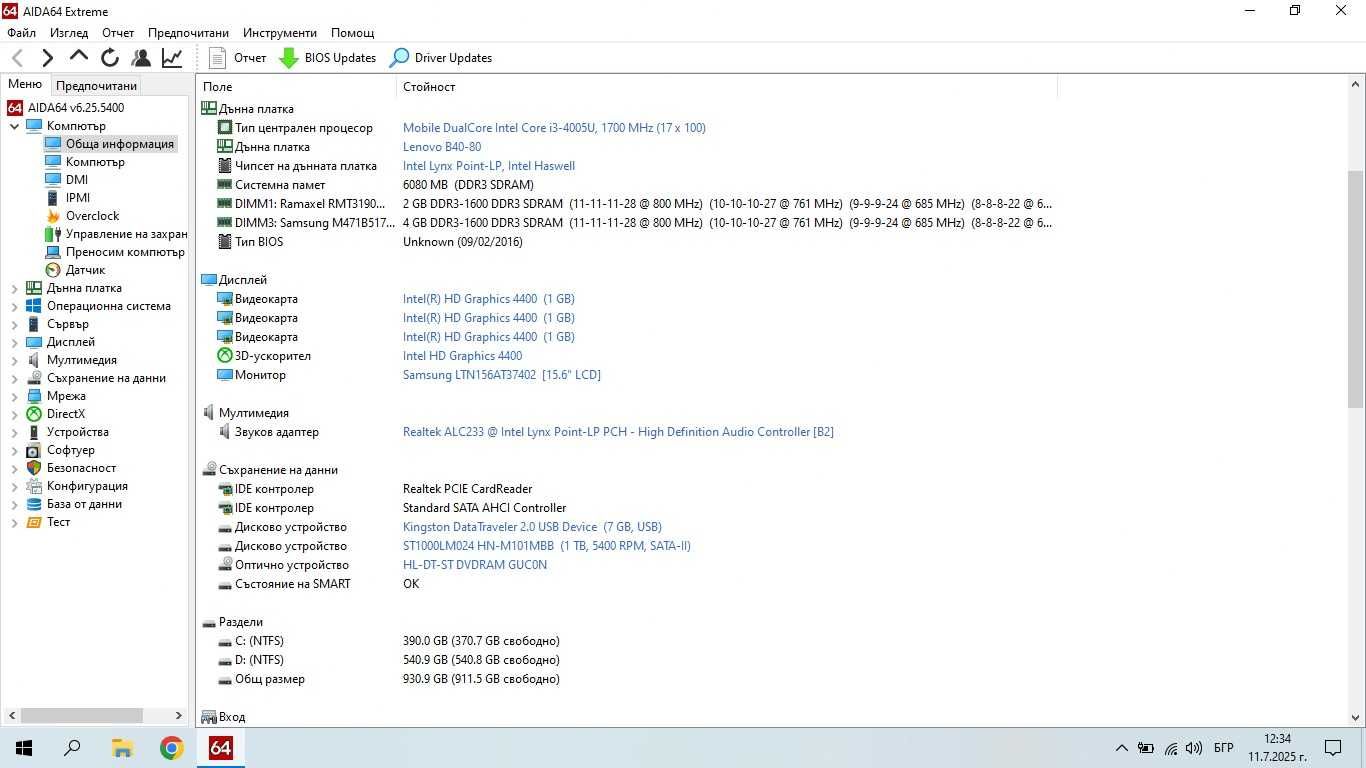Open the Samsung LTN156AT37402 monitor link
This screenshot has width=1366, height=768.
502,375
